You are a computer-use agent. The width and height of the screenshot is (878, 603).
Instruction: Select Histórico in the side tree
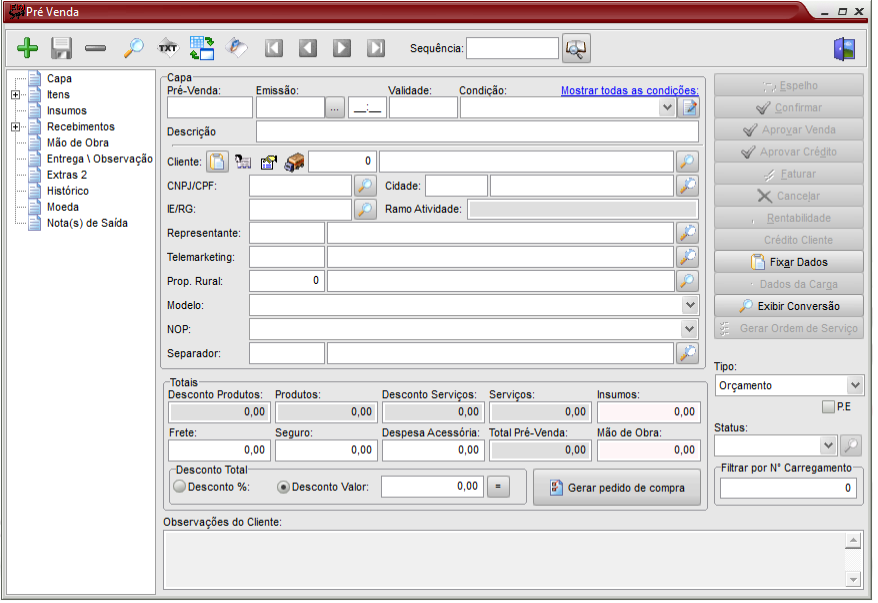click(67, 191)
